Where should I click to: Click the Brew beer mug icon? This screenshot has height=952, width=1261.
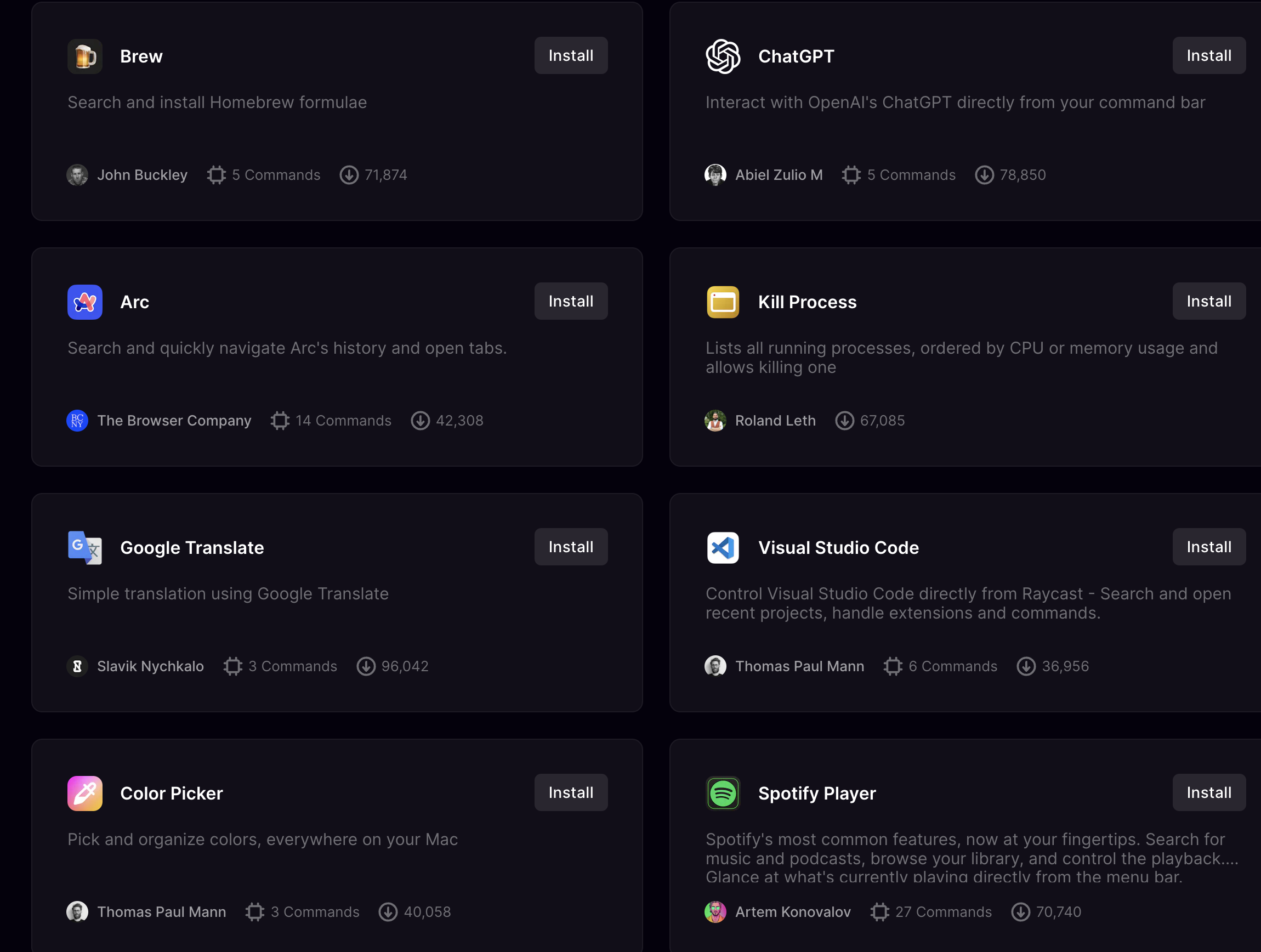click(85, 56)
